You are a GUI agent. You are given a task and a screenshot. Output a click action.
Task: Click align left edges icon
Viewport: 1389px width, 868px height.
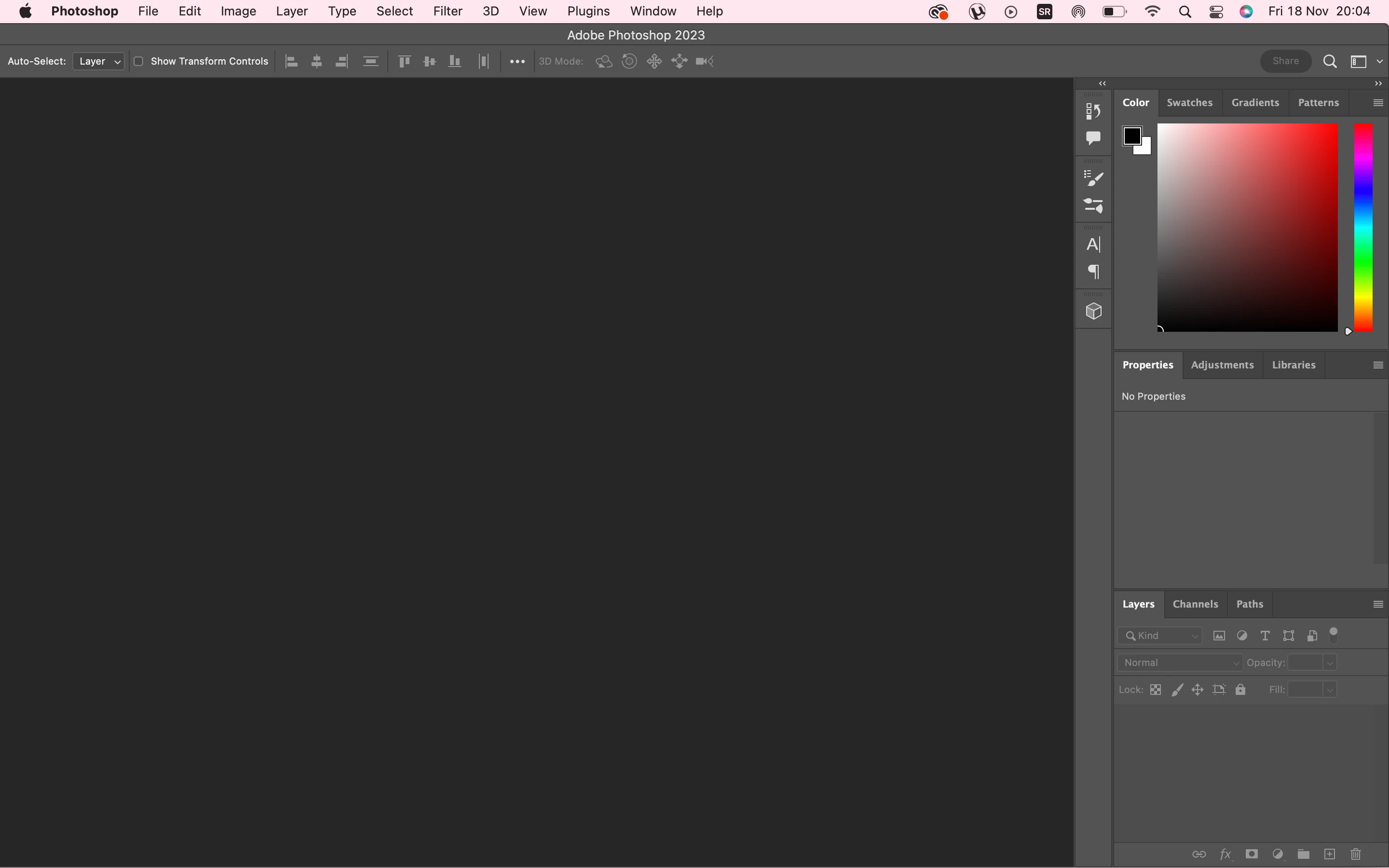coord(292,61)
